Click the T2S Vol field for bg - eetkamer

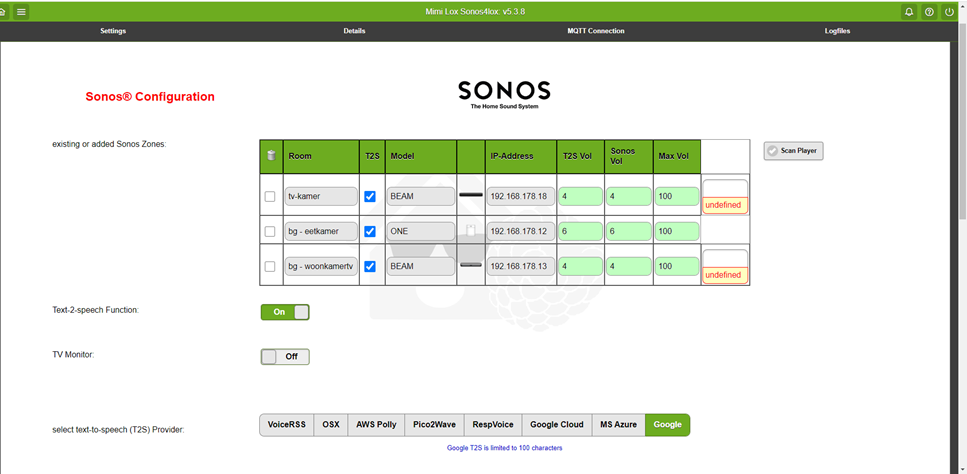580,231
